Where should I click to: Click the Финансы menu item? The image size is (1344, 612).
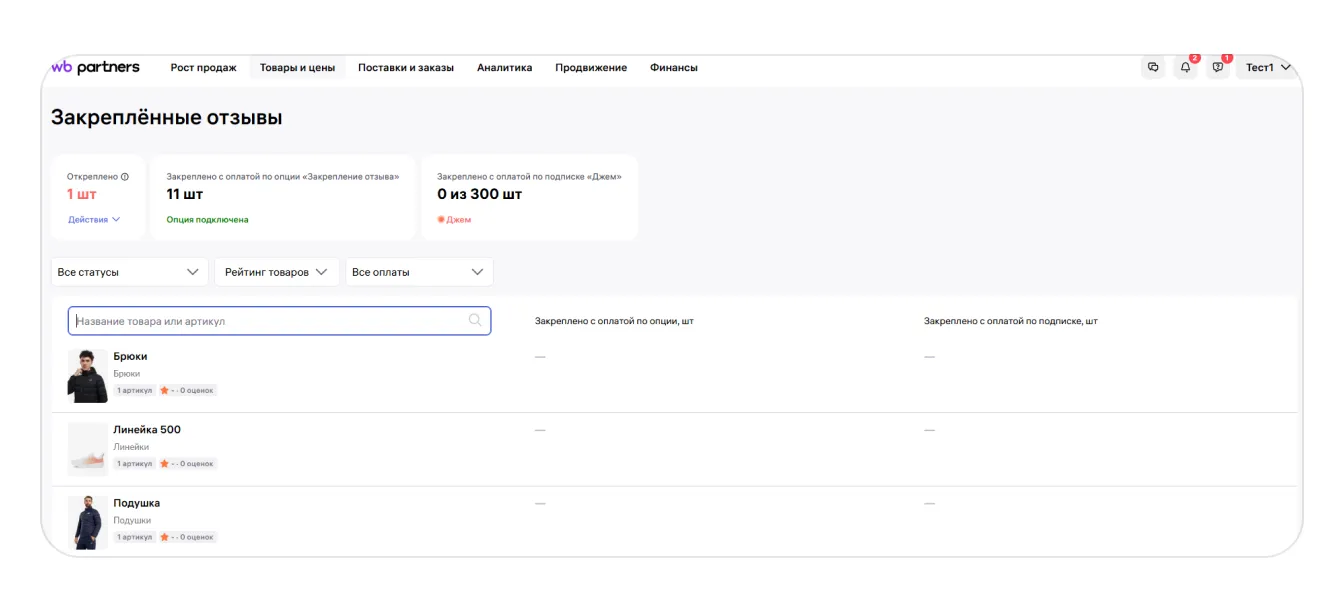click(673, 67)
